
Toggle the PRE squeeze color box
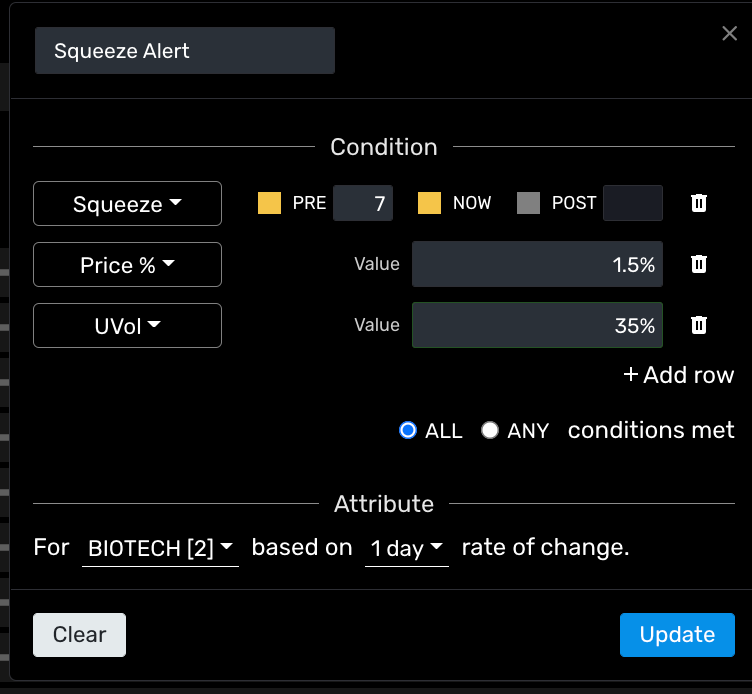(269, 203)
